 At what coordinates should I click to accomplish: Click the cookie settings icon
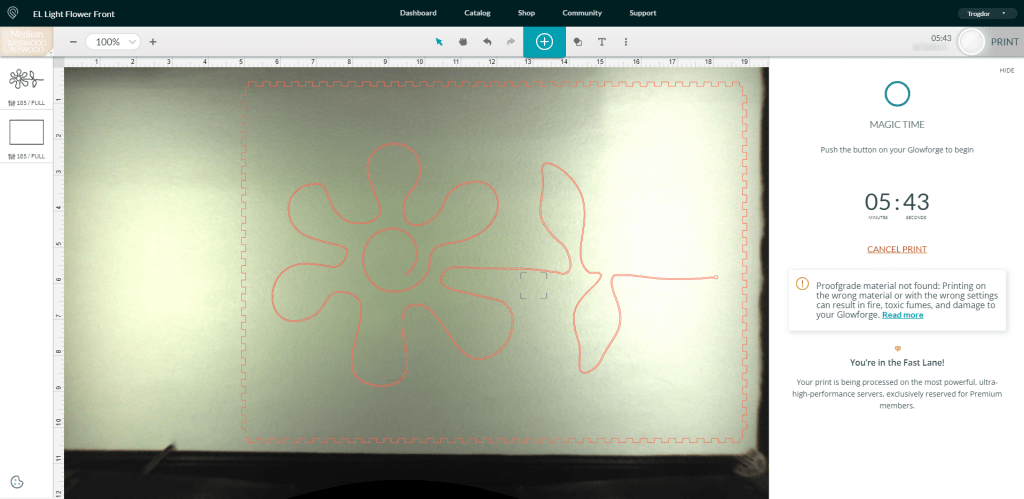click(17, 482)
